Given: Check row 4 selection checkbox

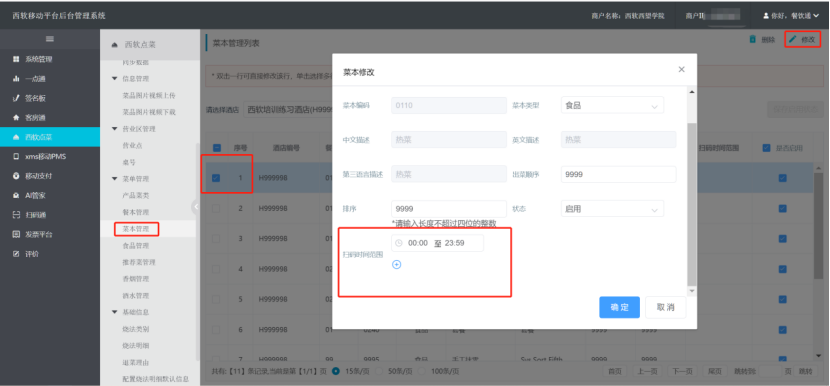Looking at the screenshot, I should coord(216,269).
